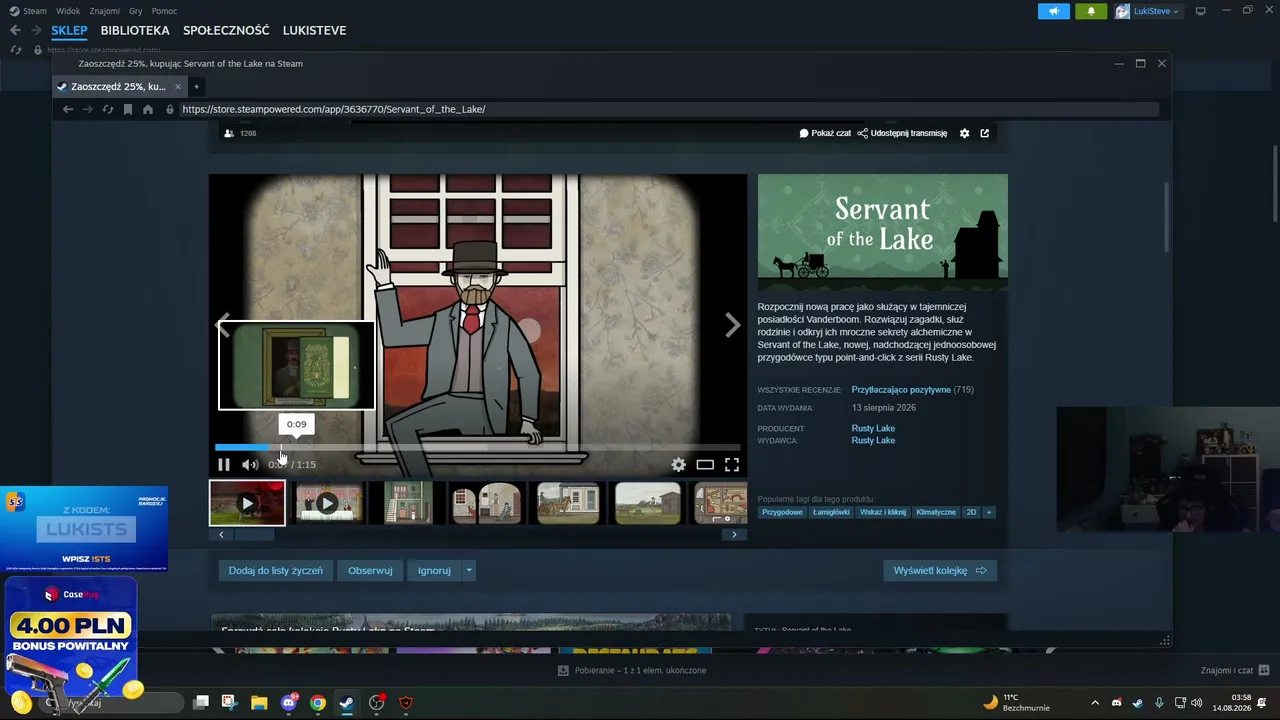Go home in the popup browser

pos(148,109)
